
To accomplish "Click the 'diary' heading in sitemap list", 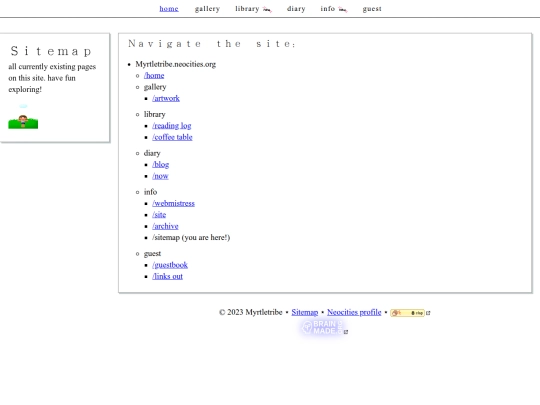I will point(152,153).
